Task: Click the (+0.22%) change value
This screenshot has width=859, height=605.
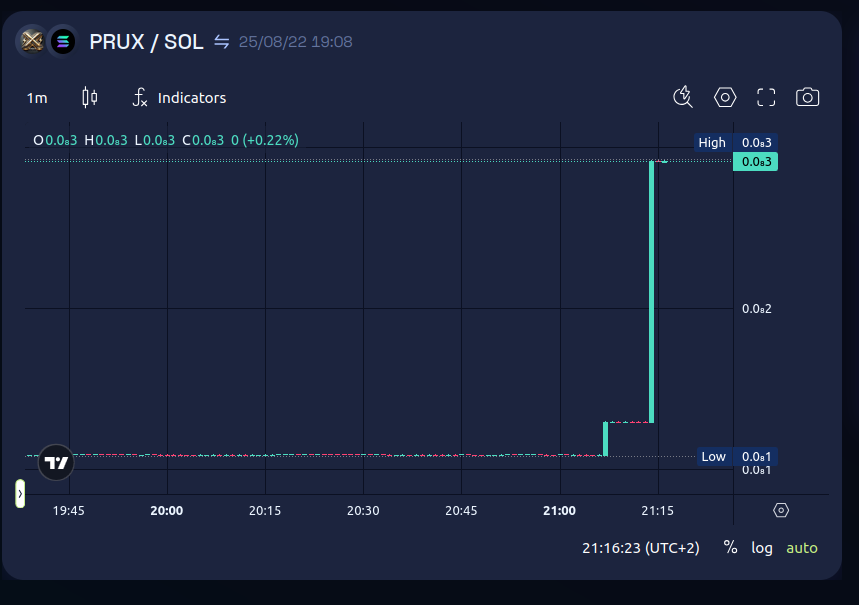Action: point(271,140)
